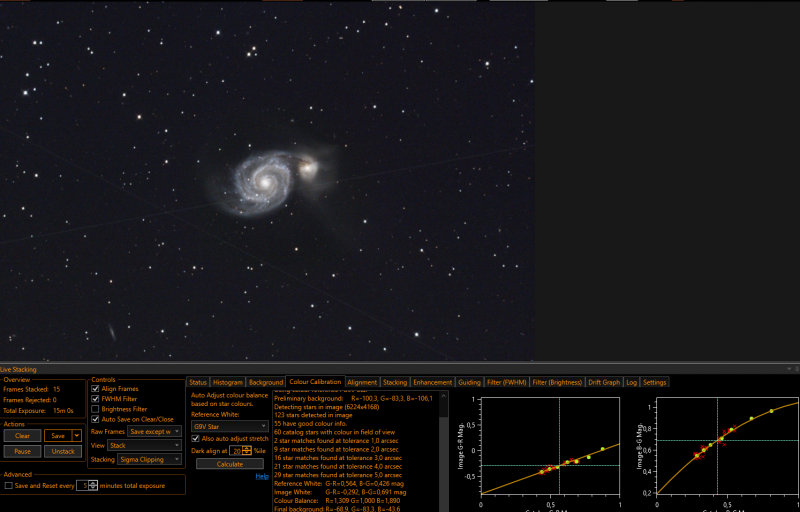This screenshot has height=512, width=800.
Task: Click '55 have good colour info.' log line
Action: tap(310, 423)
